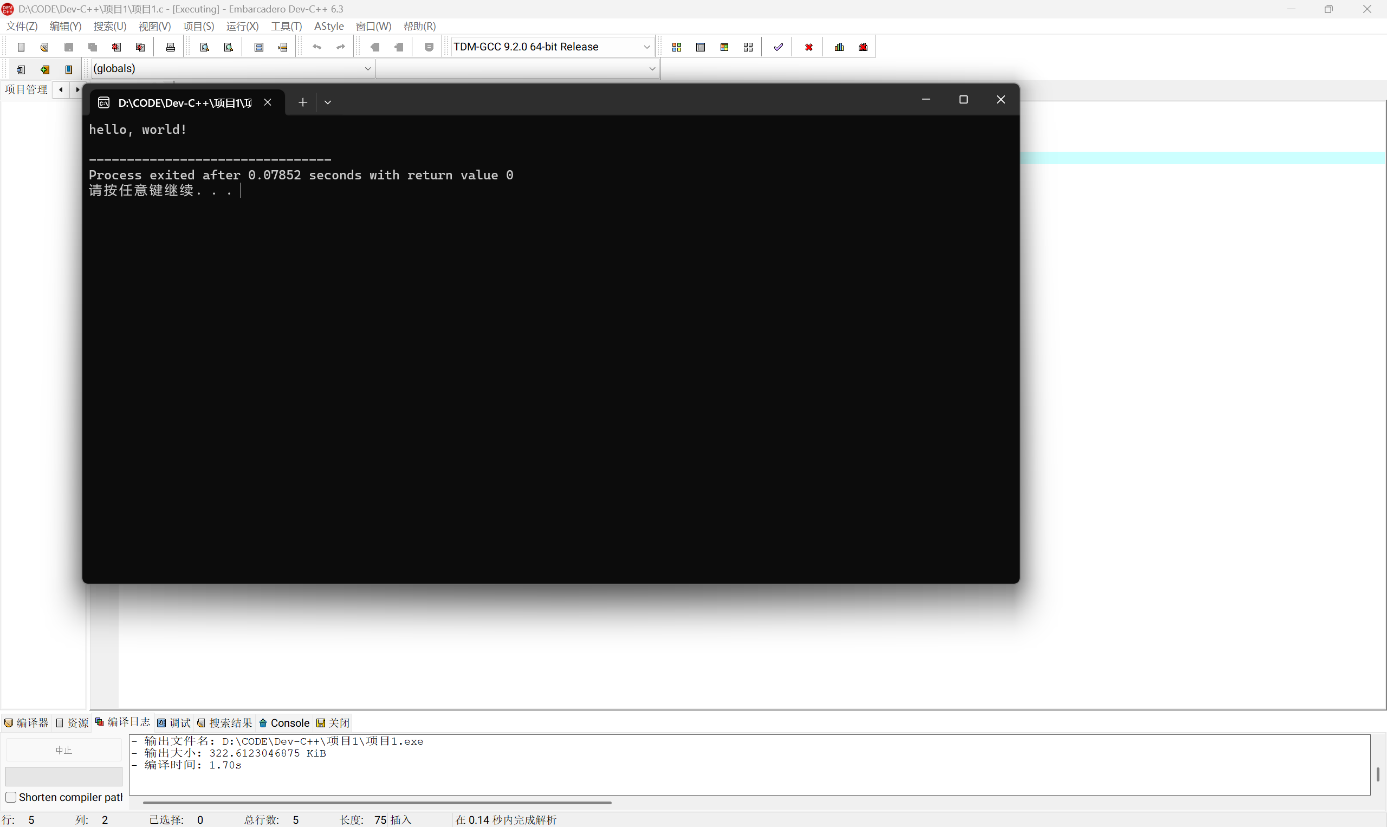The height and width of the screenshot is (827, 1387).
Task: Click the Find toolbar icon
Action: pyautogui.click(x=204, y=47)
